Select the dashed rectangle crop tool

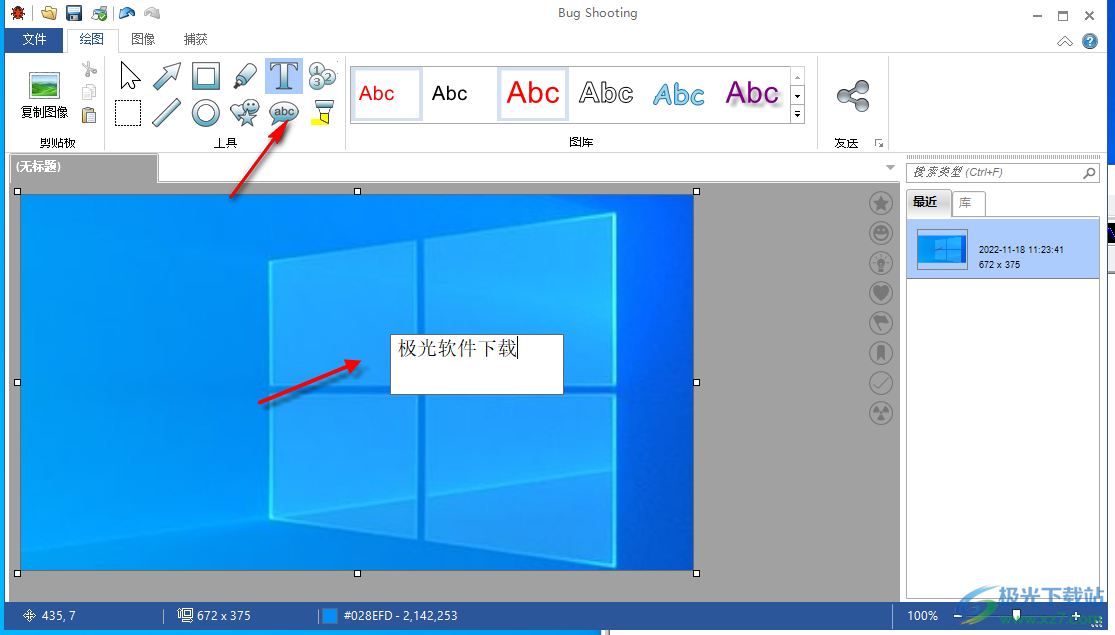click(128, 113)
